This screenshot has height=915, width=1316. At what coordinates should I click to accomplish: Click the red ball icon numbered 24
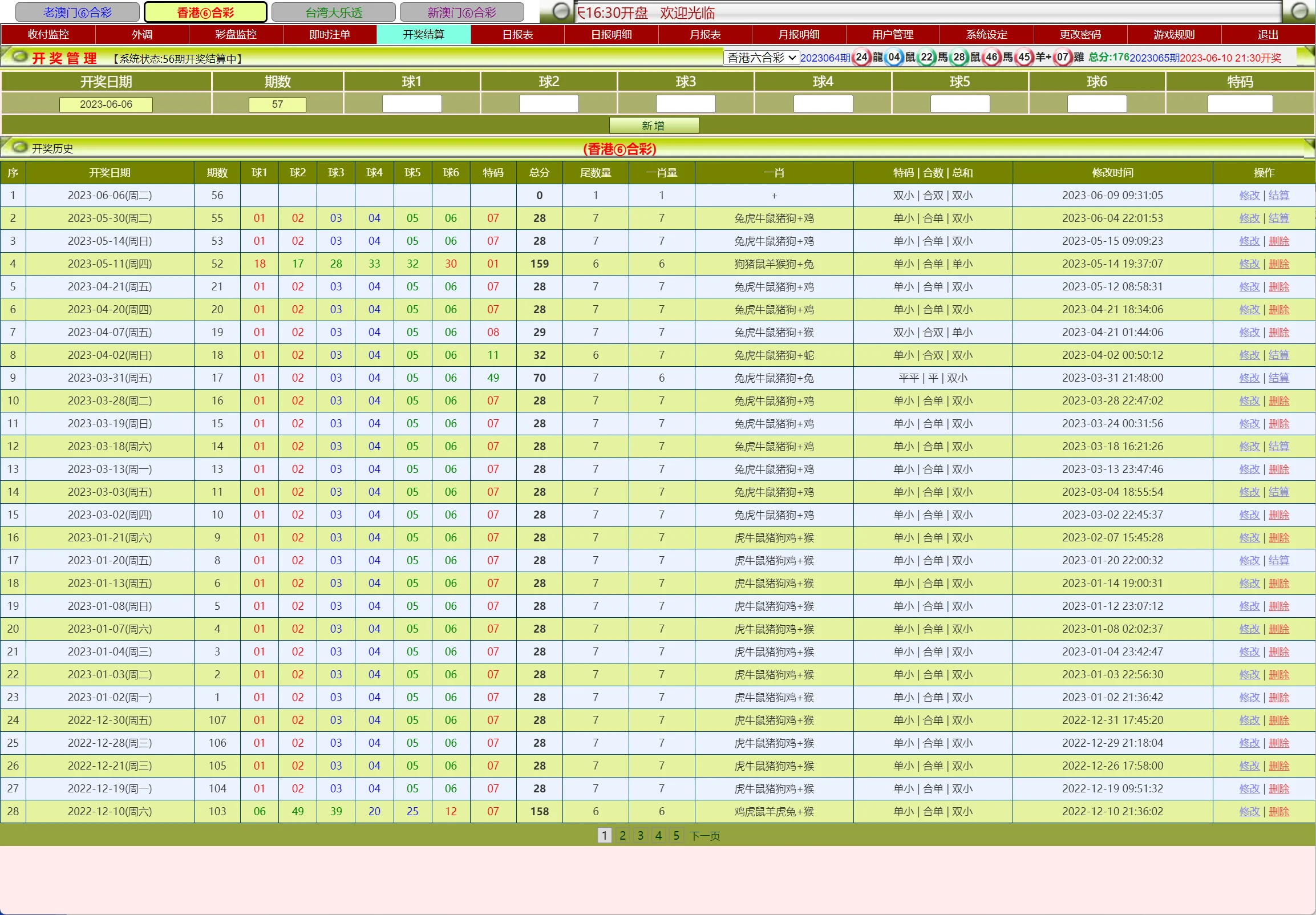click(861, 58)
